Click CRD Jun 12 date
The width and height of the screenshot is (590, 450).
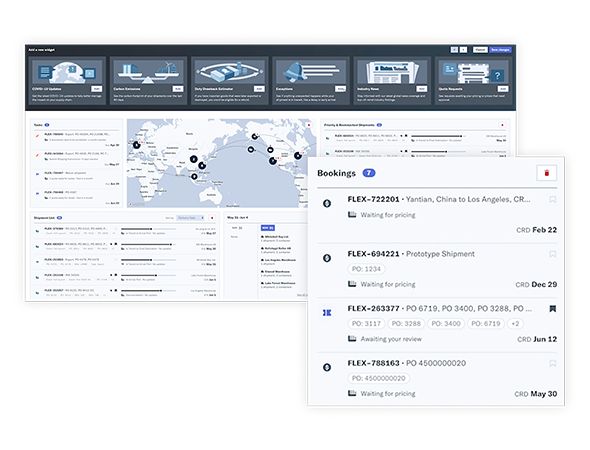pos(537,339)
